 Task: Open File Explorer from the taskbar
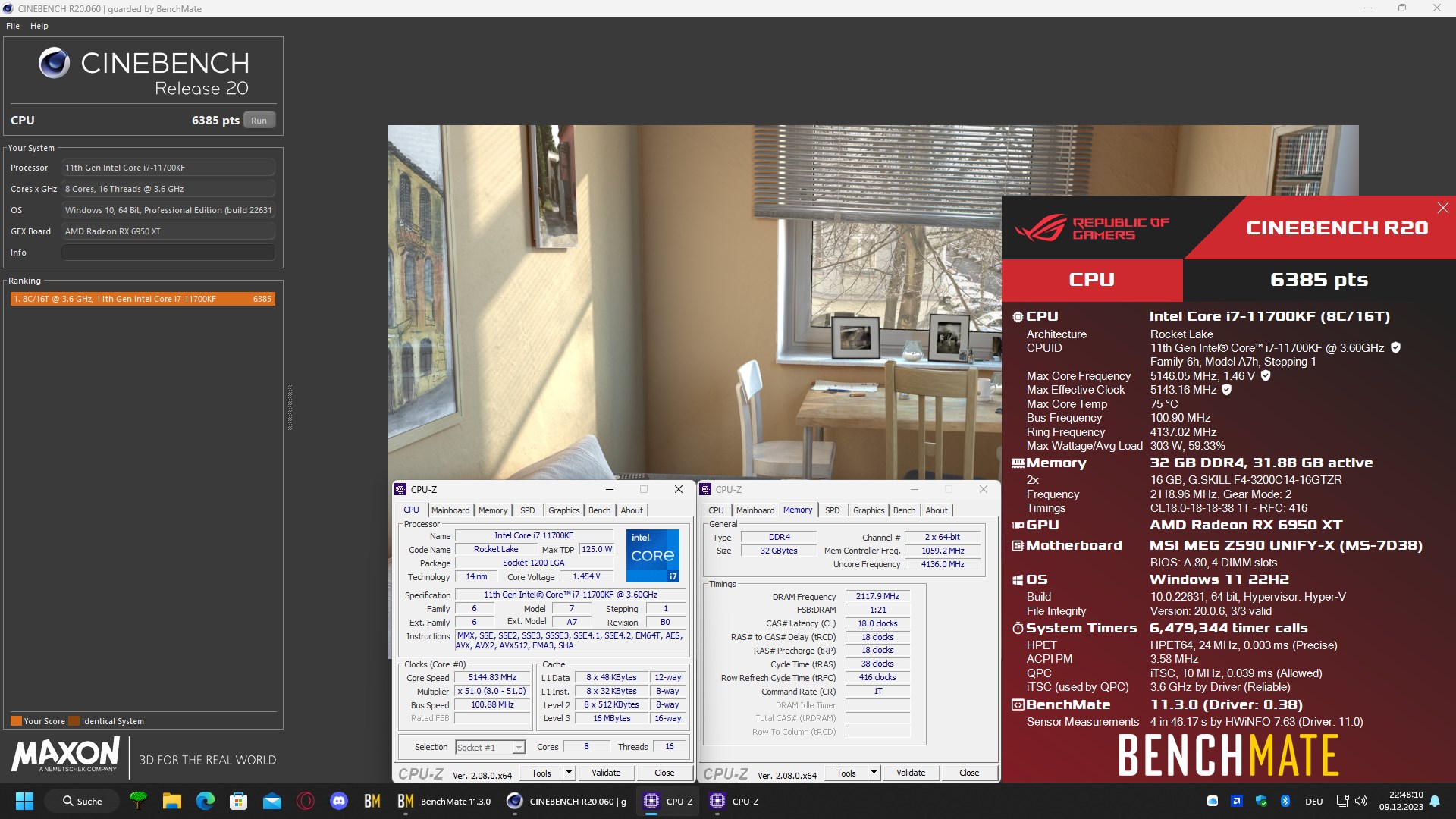click(x=172, y=801)
